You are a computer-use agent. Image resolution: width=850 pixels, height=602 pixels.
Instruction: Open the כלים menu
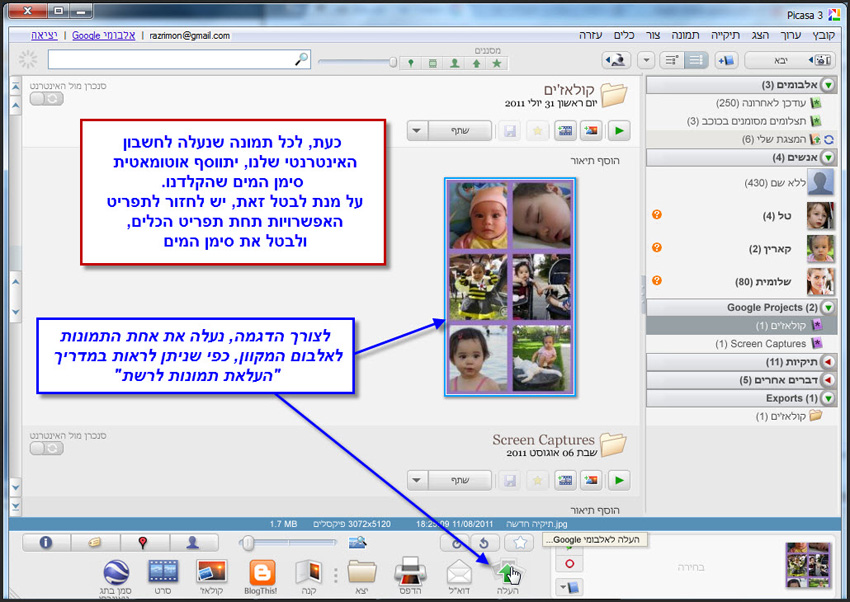pos(624,35)
